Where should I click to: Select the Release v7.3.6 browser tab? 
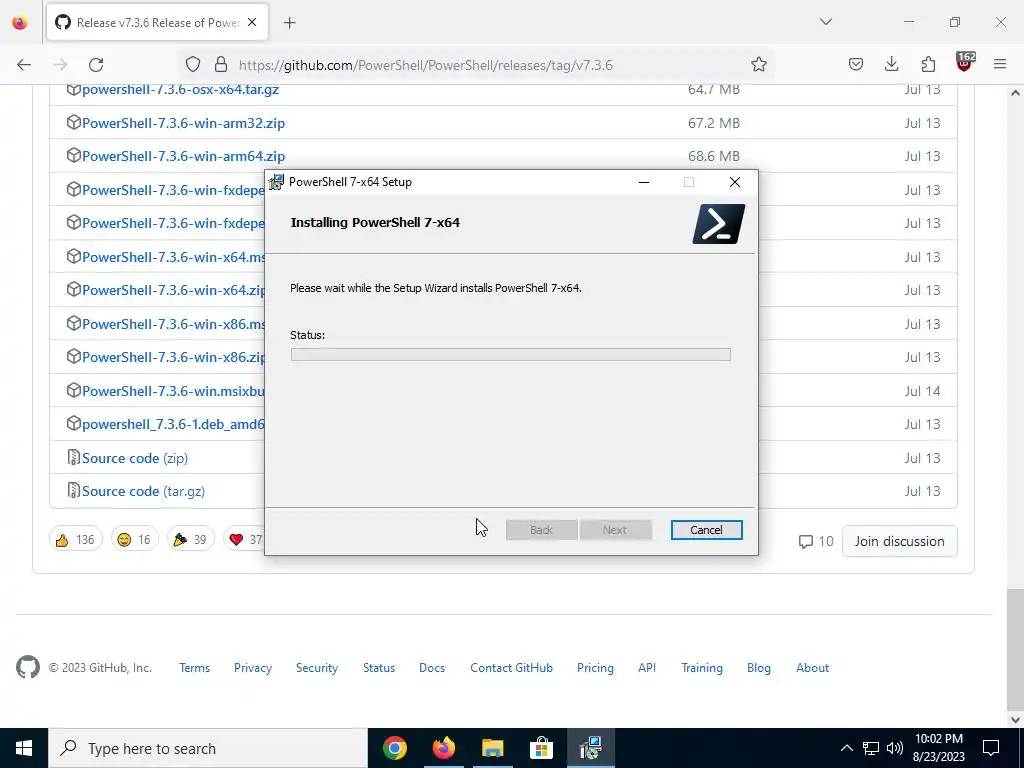157,23
